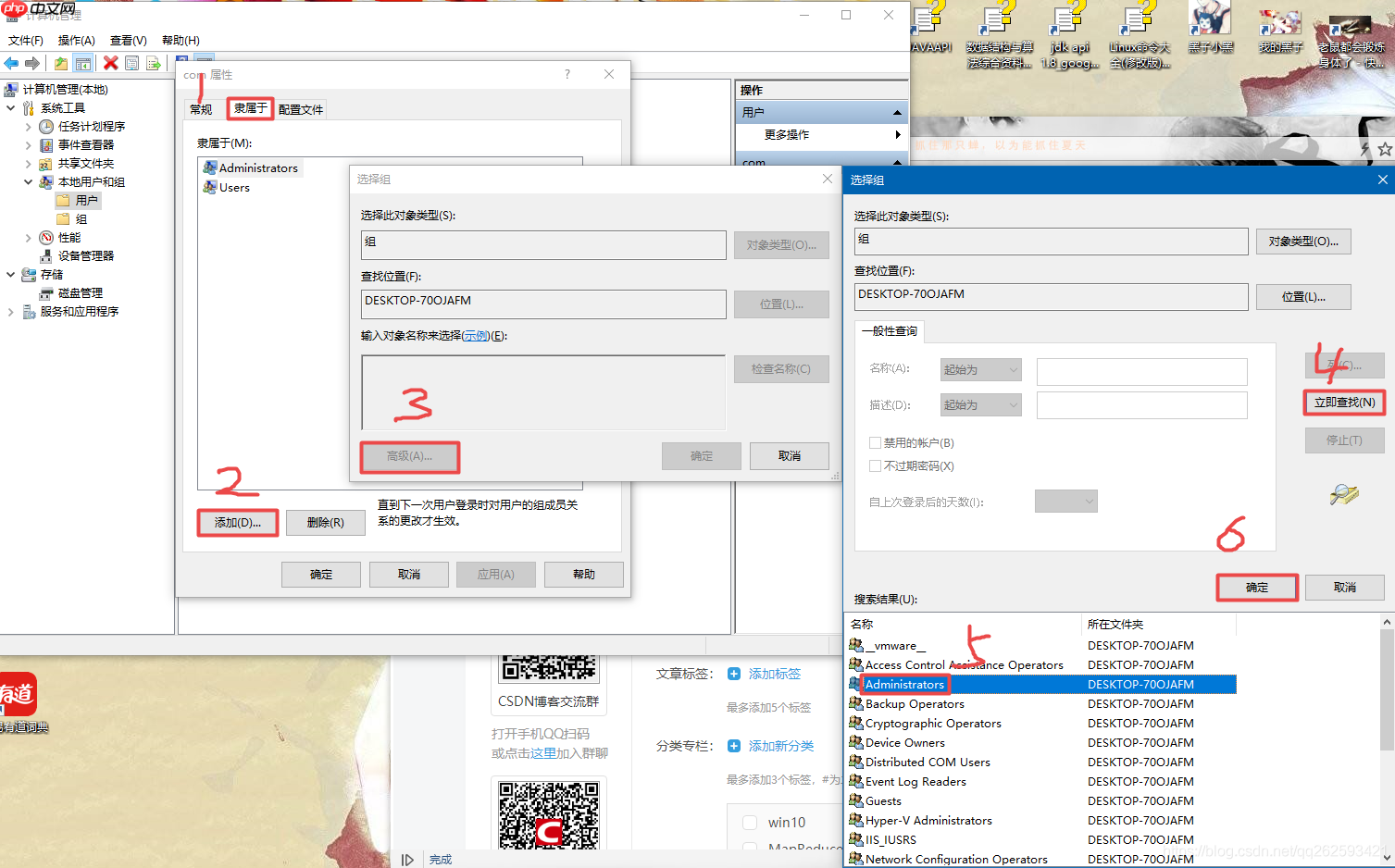Click the blue back arrow in toolbar

pyautogui.click(x=11, y=63)
